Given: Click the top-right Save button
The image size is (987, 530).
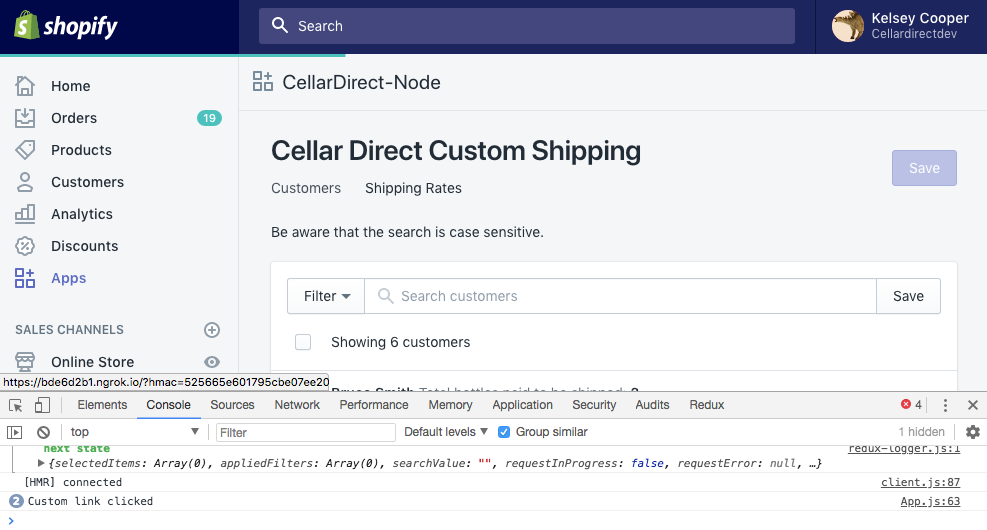Looking at the screenshot, I should [924, 168].
